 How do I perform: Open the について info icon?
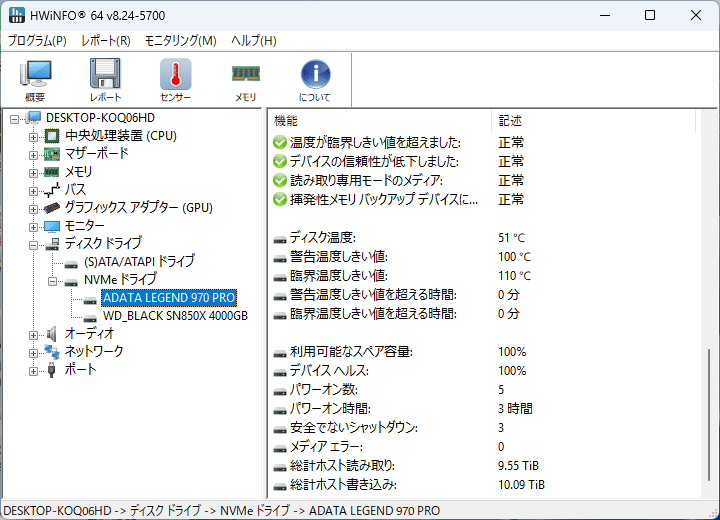(x=315, y=80)
